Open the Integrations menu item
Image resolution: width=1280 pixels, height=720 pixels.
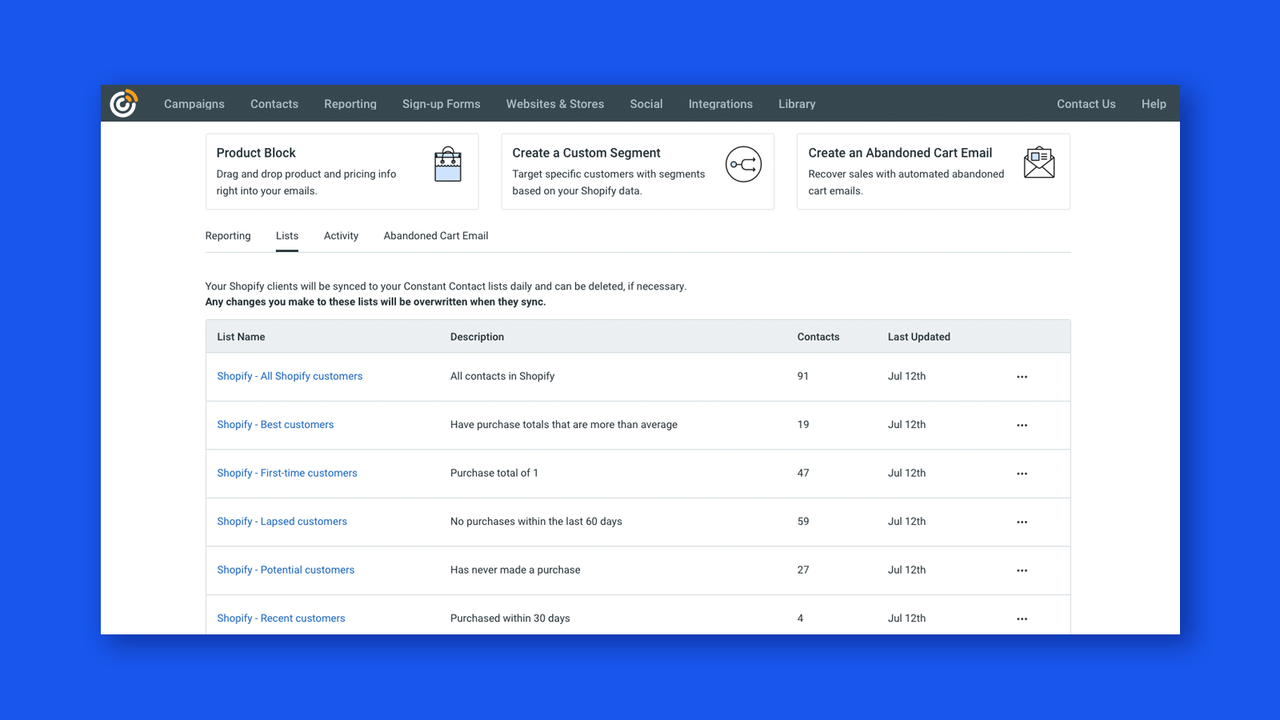click(x=720, y=104)
